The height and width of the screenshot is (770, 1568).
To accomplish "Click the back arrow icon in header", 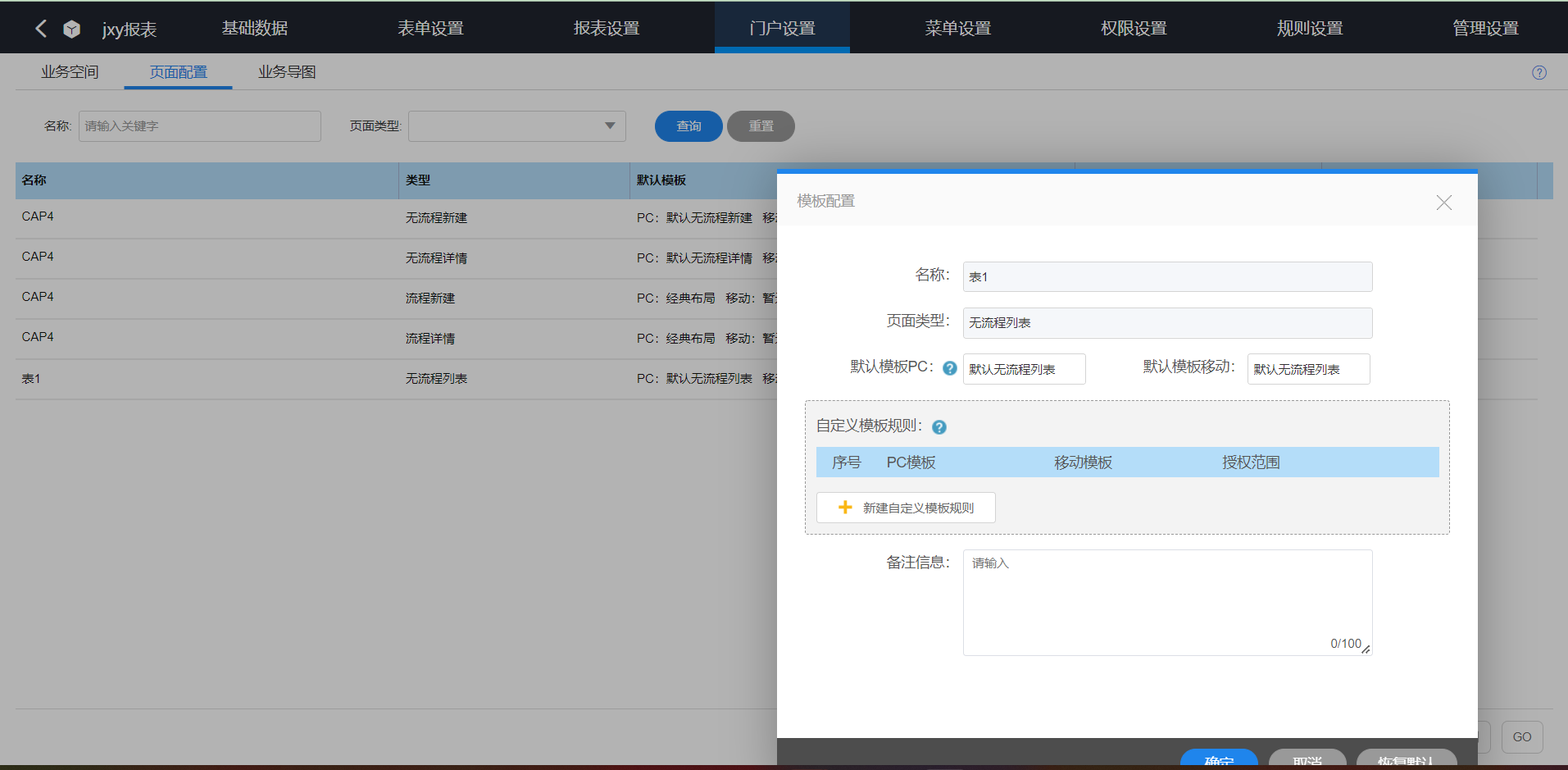I will point(41,29).
